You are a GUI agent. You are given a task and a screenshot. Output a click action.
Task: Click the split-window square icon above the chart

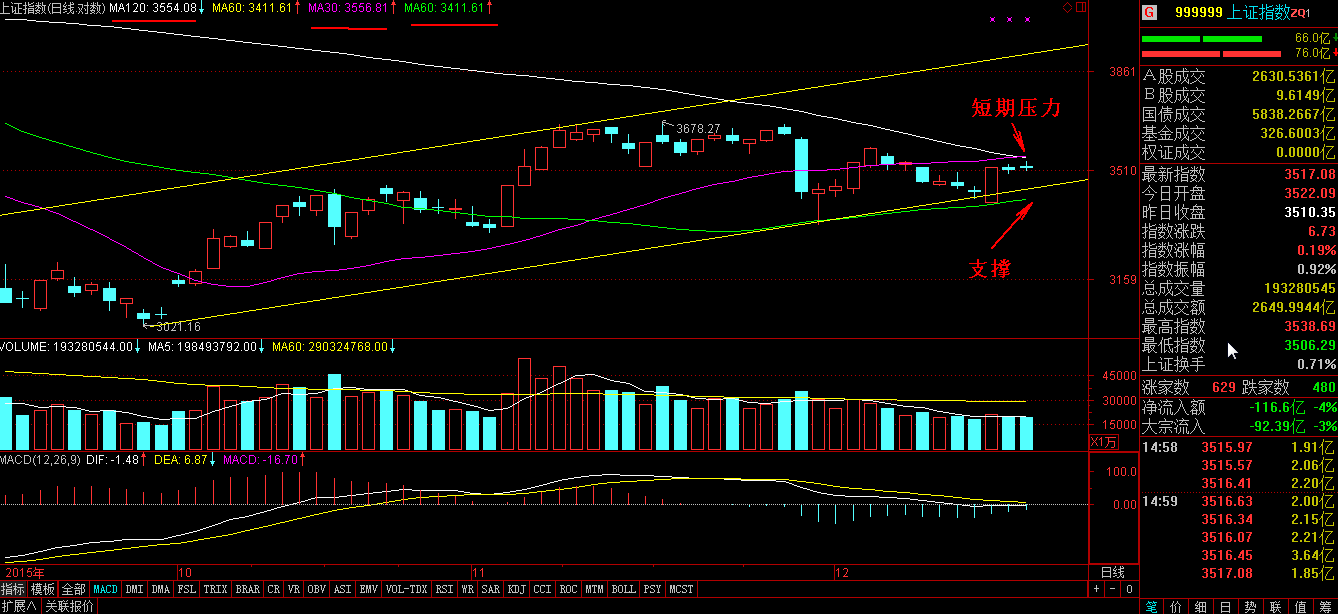pos(1079,8)
